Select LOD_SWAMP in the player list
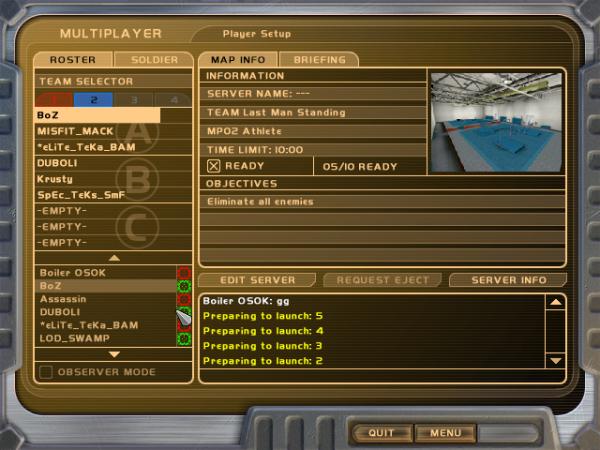600x450 pixels. pos(106,338)
